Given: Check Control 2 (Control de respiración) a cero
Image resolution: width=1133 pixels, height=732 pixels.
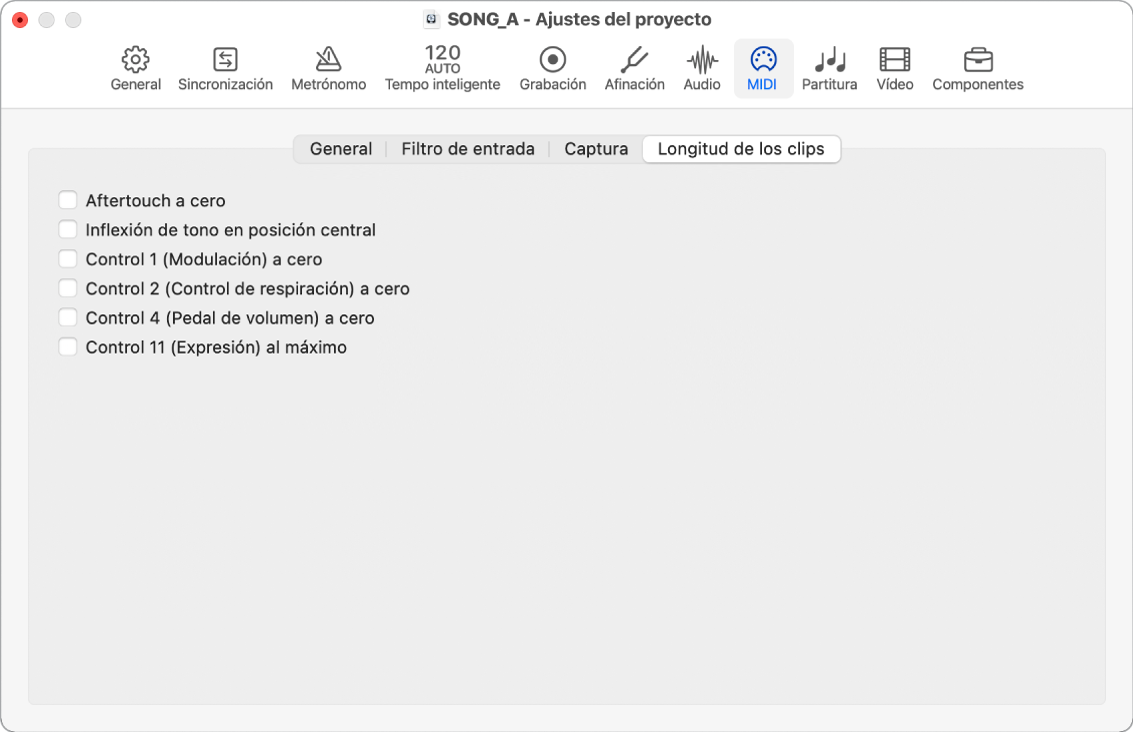Looking at the screenshot, I should coord(68,288).
